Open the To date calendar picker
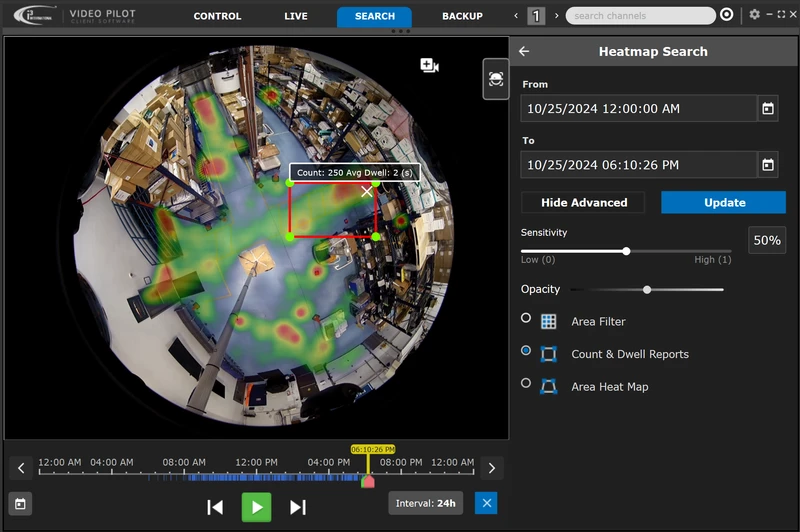 (768, 165)
